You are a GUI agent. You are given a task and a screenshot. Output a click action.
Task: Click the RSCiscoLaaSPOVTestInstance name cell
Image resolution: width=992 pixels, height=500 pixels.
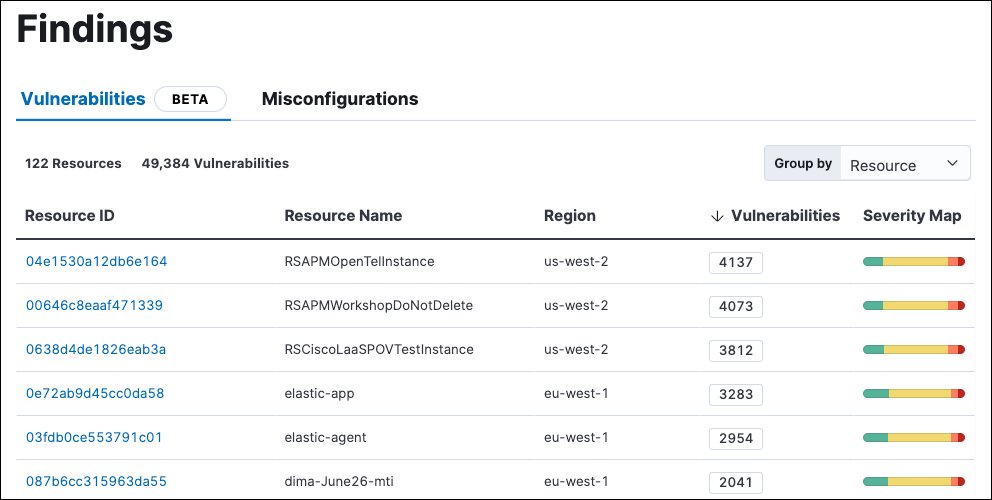(x=379, y=349)
